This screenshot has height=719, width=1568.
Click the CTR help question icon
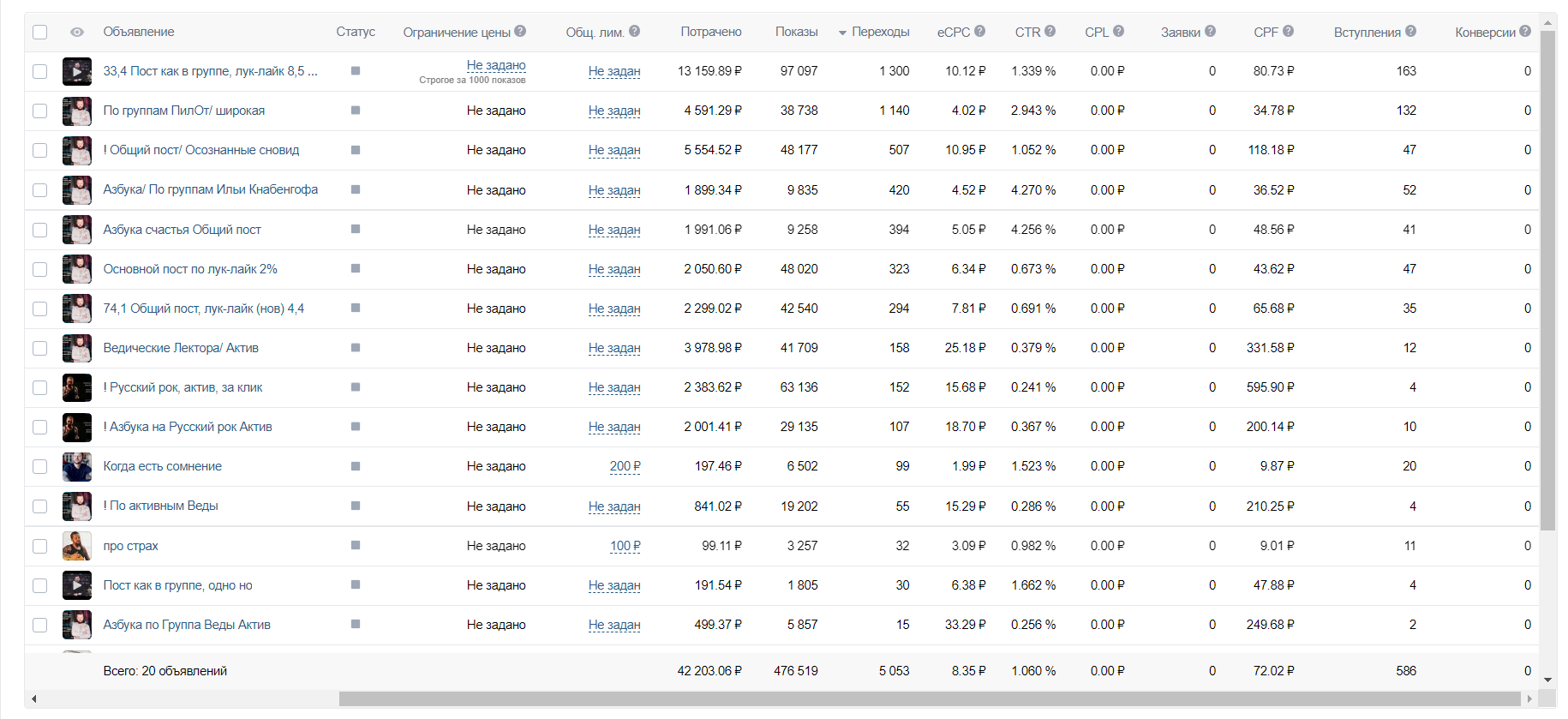pyautogui.click(x=1050, y=31)
